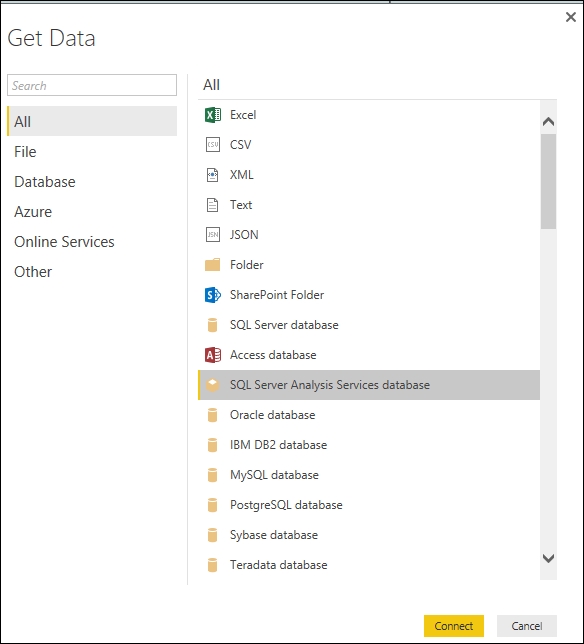Screen dimensions: 584x644
Task: Click the Folder icon
Action: point(213,265)
